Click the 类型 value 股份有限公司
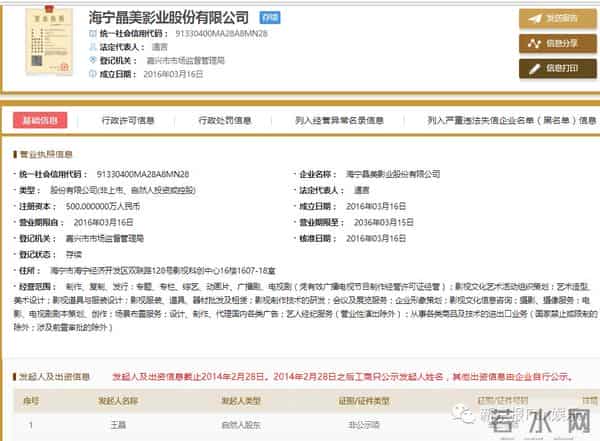The width and height of the screenshot is (600, 441). click(x=122, y=190)
